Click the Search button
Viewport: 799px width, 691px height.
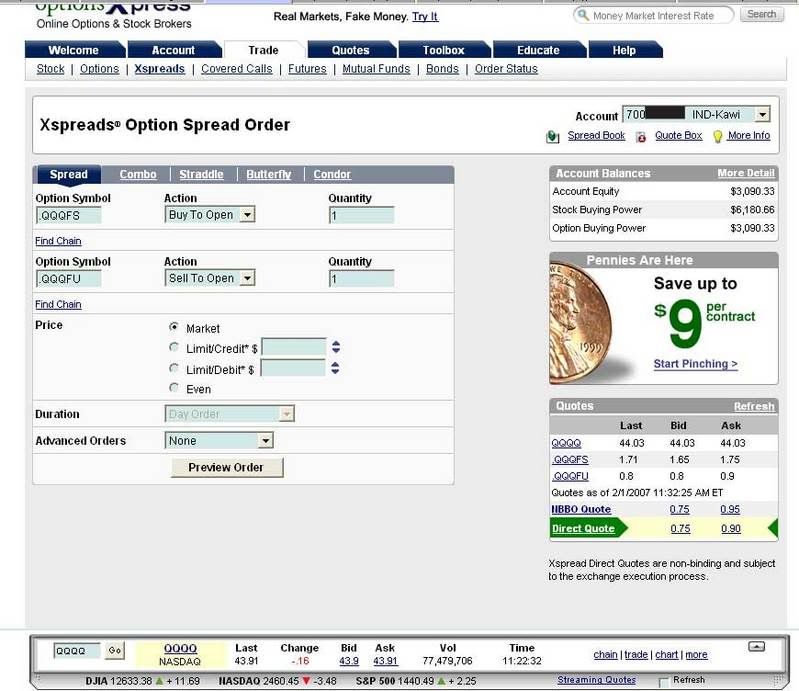762,14
